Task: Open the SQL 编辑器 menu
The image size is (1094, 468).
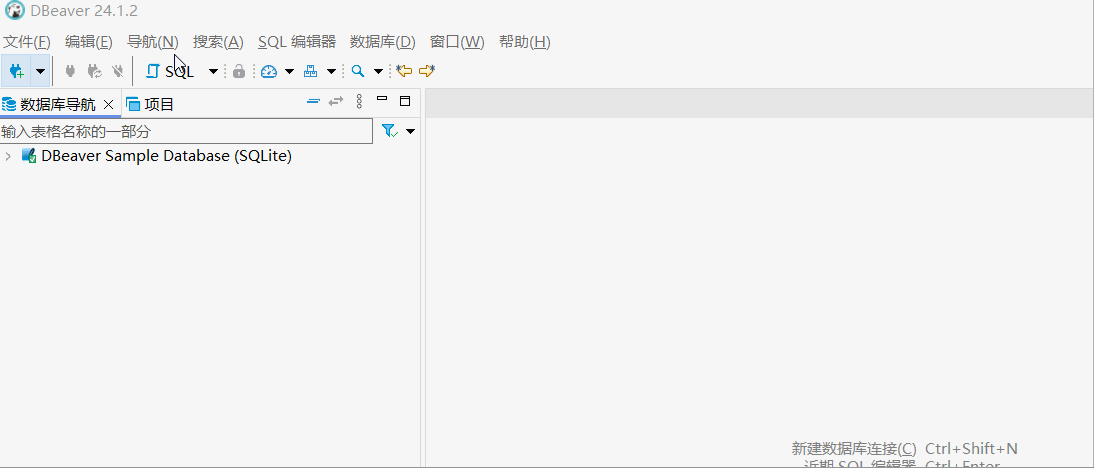Action: click(297, 42)
